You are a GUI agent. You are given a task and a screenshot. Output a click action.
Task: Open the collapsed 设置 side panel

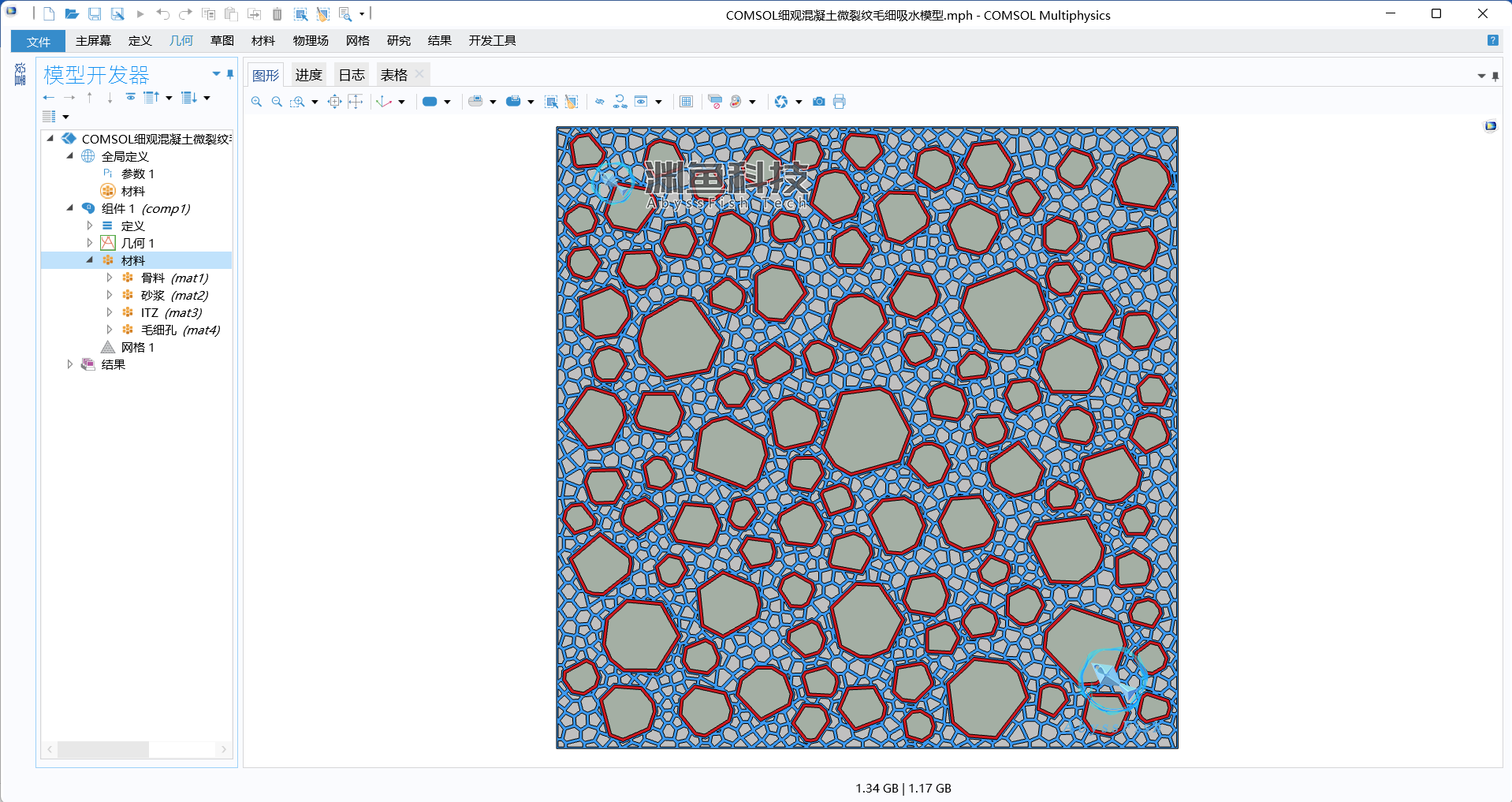pyautogui.click(x=20, y=74)
